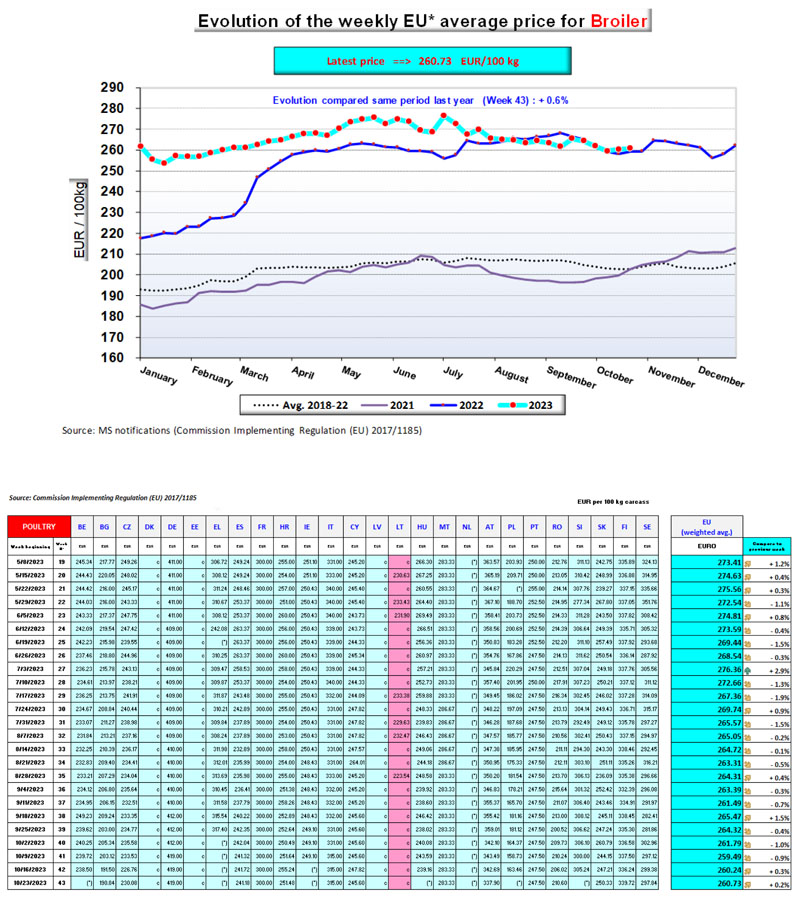The image size is (800, 904).
Task: Click the 'September' axis label
Action: coord(571,376)
